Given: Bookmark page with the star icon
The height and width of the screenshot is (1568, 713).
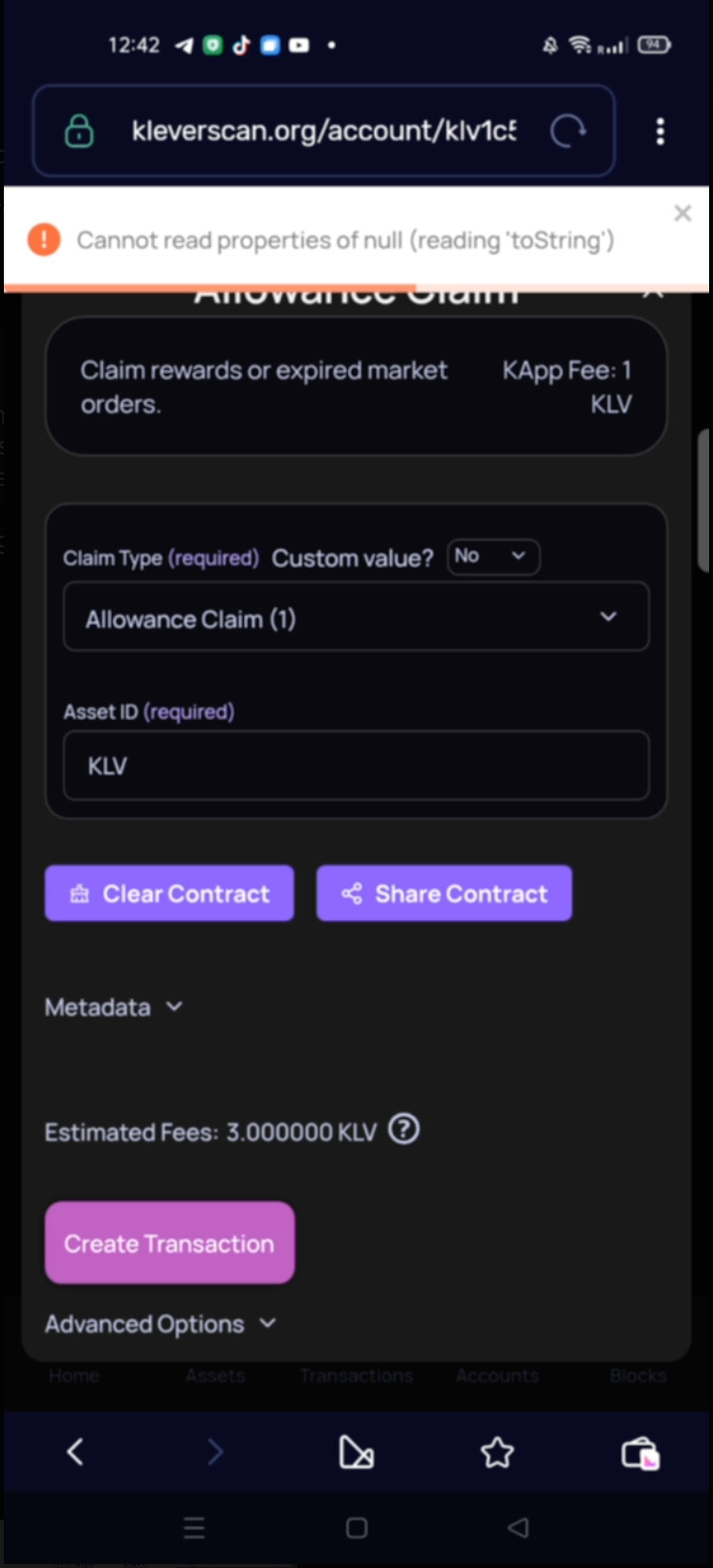Looking at the screenshot, I should pos(496,1452).
